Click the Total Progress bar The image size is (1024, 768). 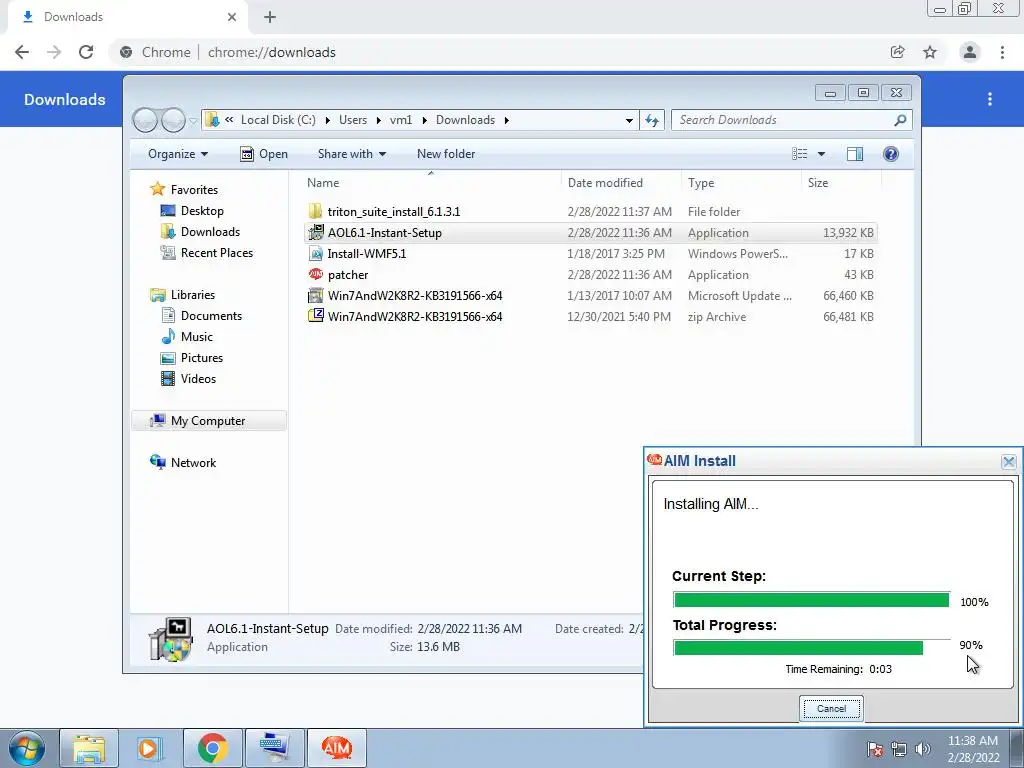click(x=811, y=647)
